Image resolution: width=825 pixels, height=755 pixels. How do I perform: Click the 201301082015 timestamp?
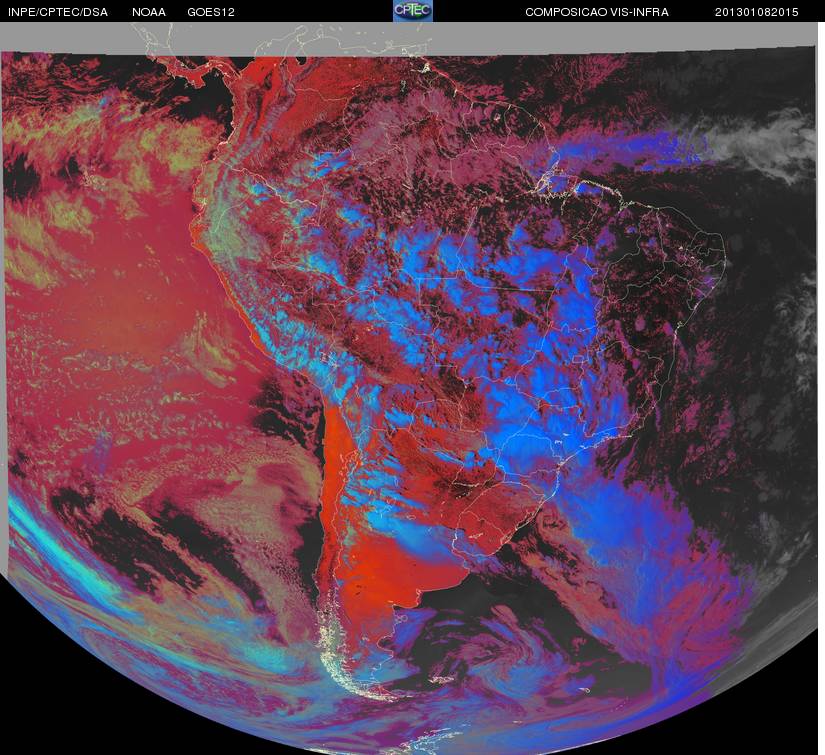(x=756, y=12)
